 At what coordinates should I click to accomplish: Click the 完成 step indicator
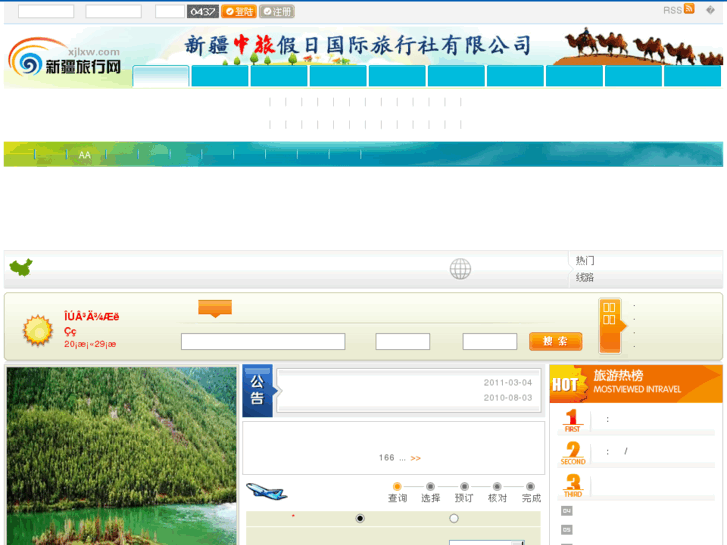point(531,493)
